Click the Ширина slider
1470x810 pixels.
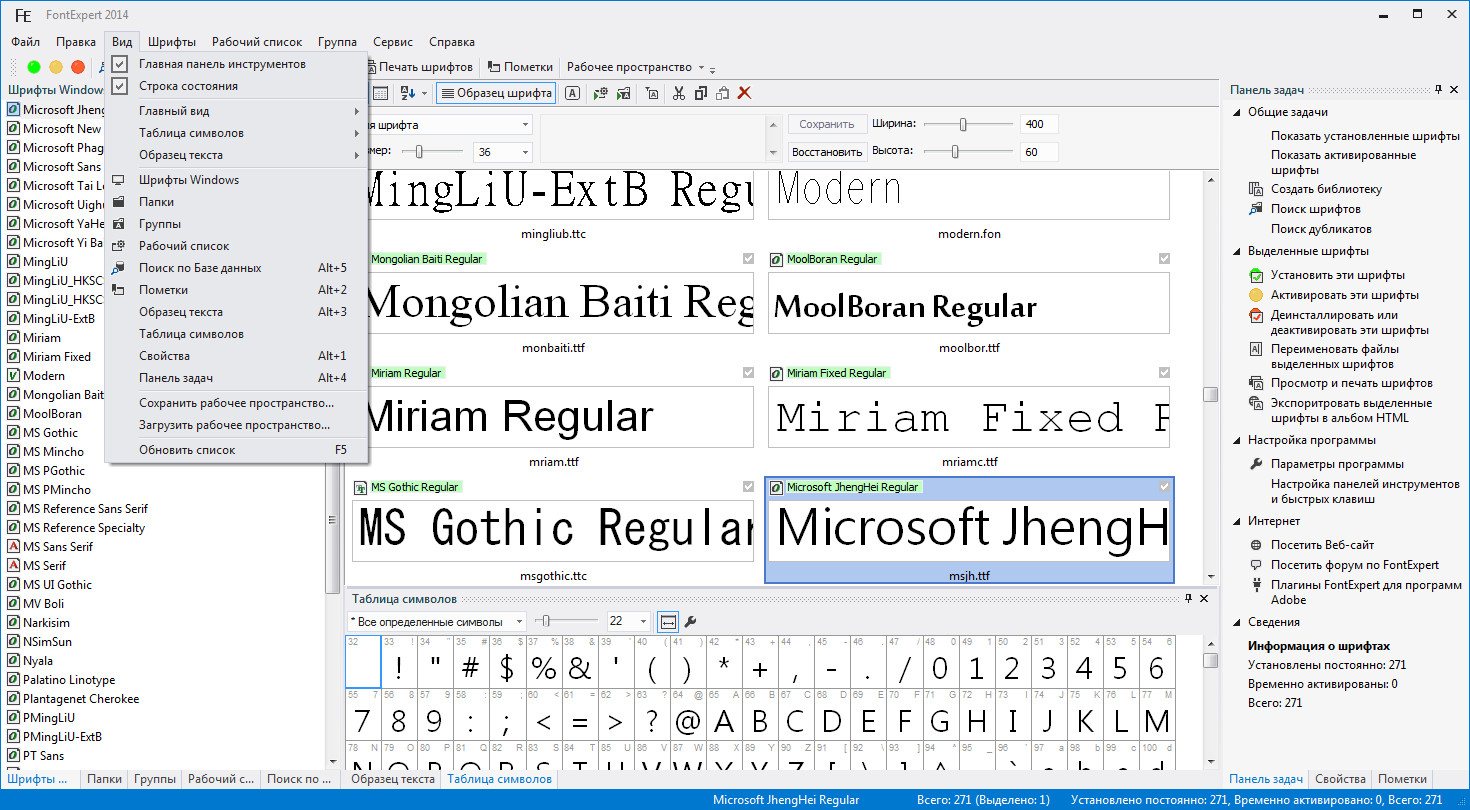968,124
